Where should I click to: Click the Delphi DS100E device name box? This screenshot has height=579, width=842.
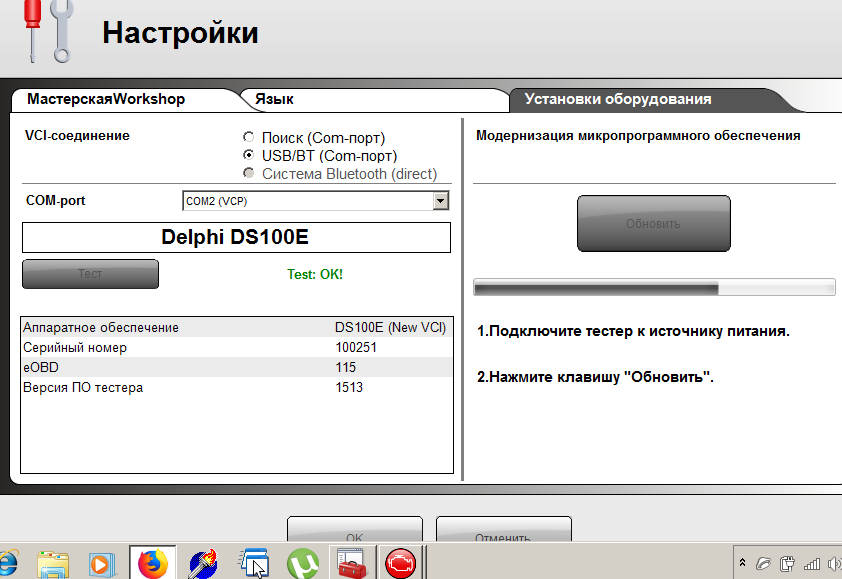236,237
